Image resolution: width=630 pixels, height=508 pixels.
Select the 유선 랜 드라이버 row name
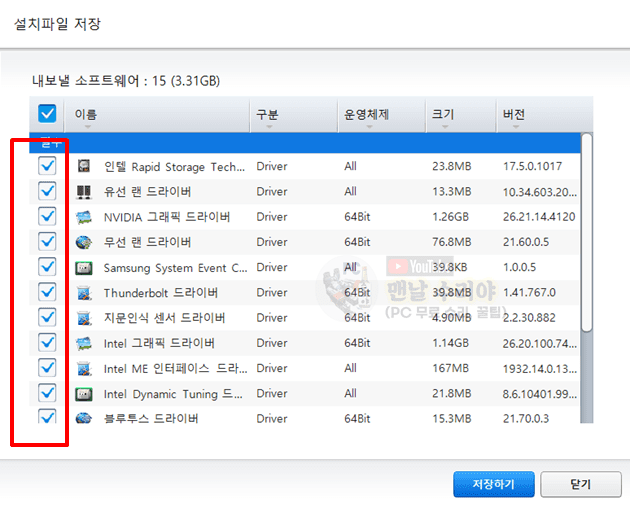tap(147, 192)
